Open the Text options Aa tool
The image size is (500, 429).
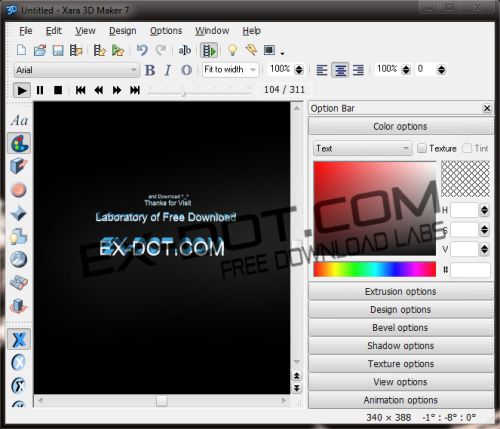point(19,120)
